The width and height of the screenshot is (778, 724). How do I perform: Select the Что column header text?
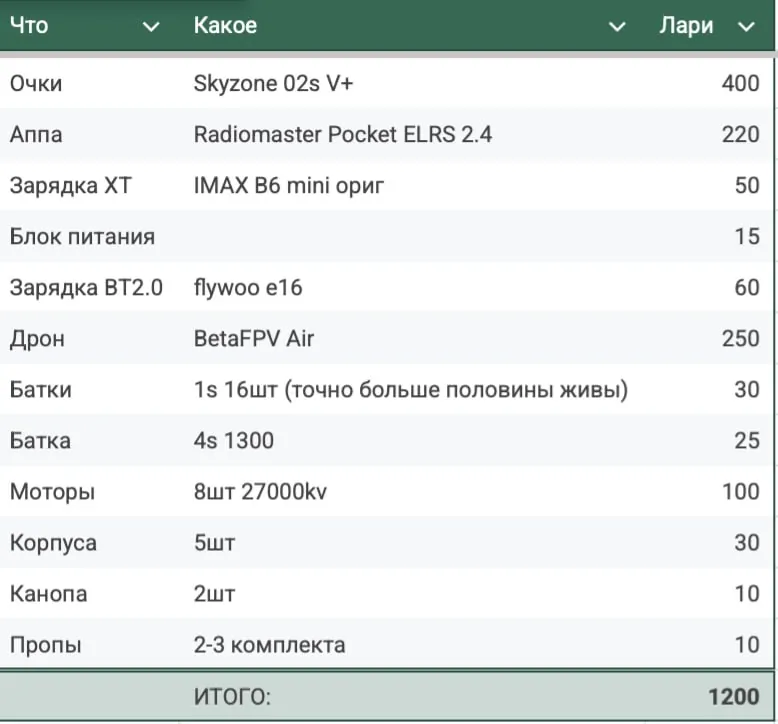click(x=29, y=25)
